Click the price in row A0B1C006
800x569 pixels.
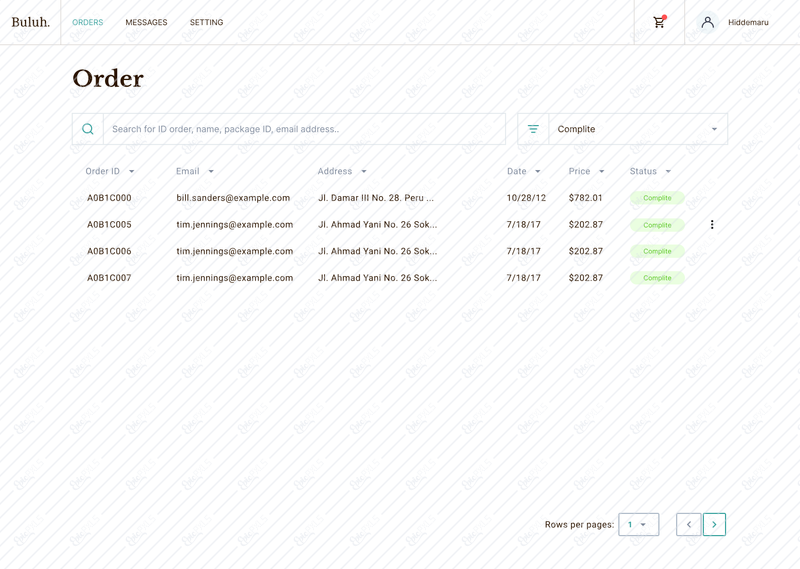[586, 251]
